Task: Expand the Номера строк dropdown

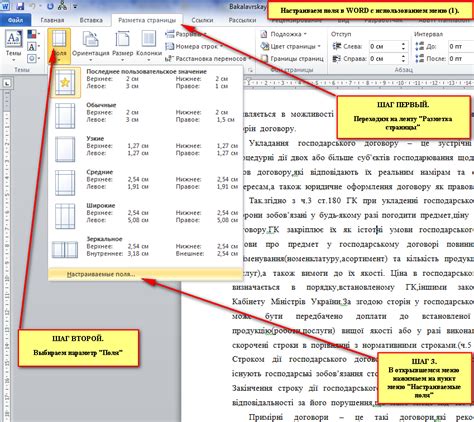Action: (221, 46)
